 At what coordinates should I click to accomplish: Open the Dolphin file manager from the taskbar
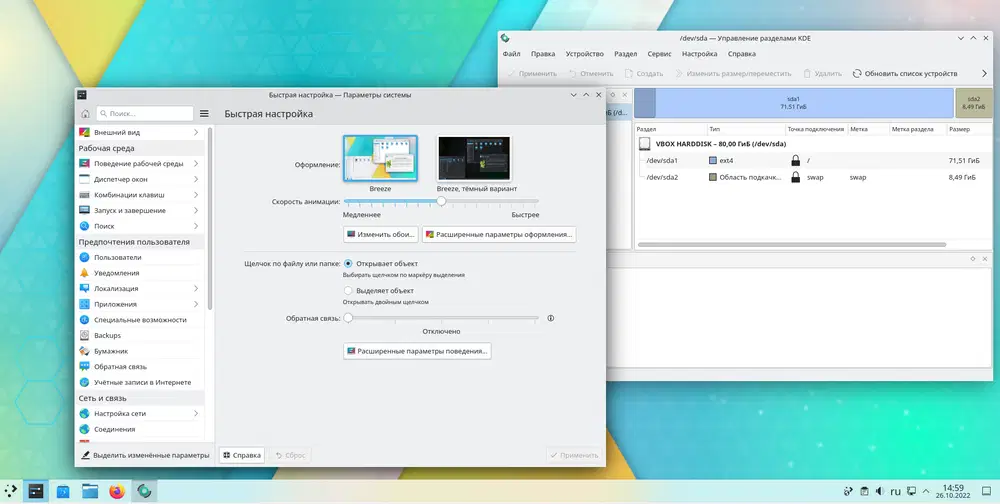[90, 491]
